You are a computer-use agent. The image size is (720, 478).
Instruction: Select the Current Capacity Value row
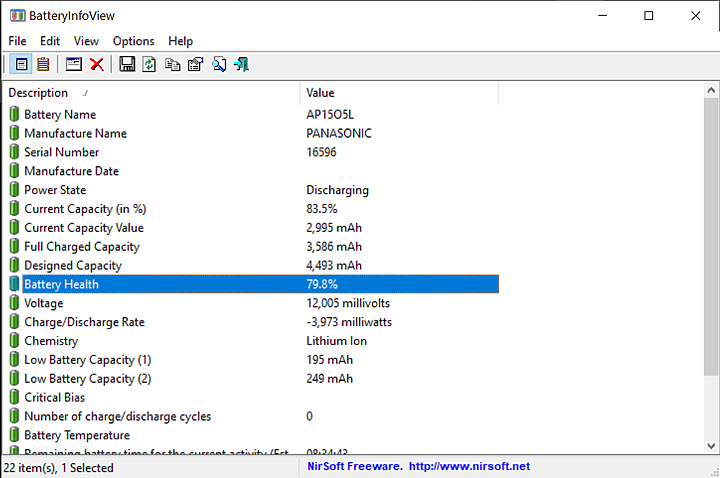[x=253, y=227]
